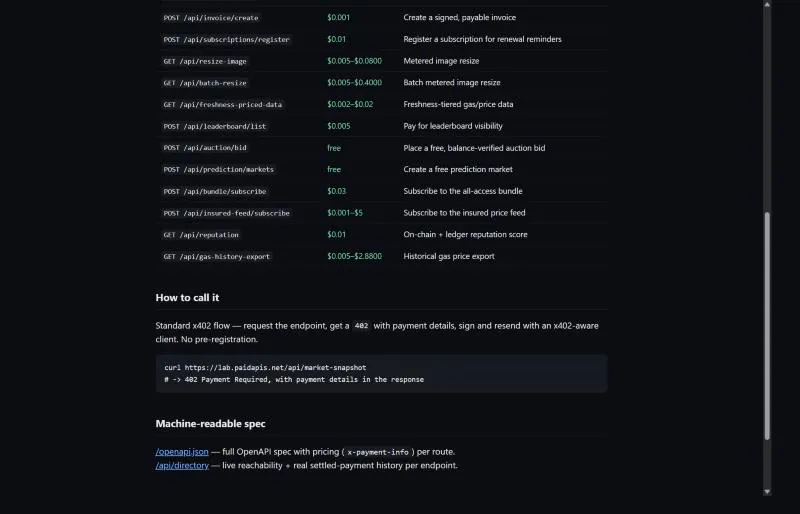The image size is (800, 514).
Task: Click the POST /api/subscriptions/register endpoint
Action: click(x=226, y=39)
